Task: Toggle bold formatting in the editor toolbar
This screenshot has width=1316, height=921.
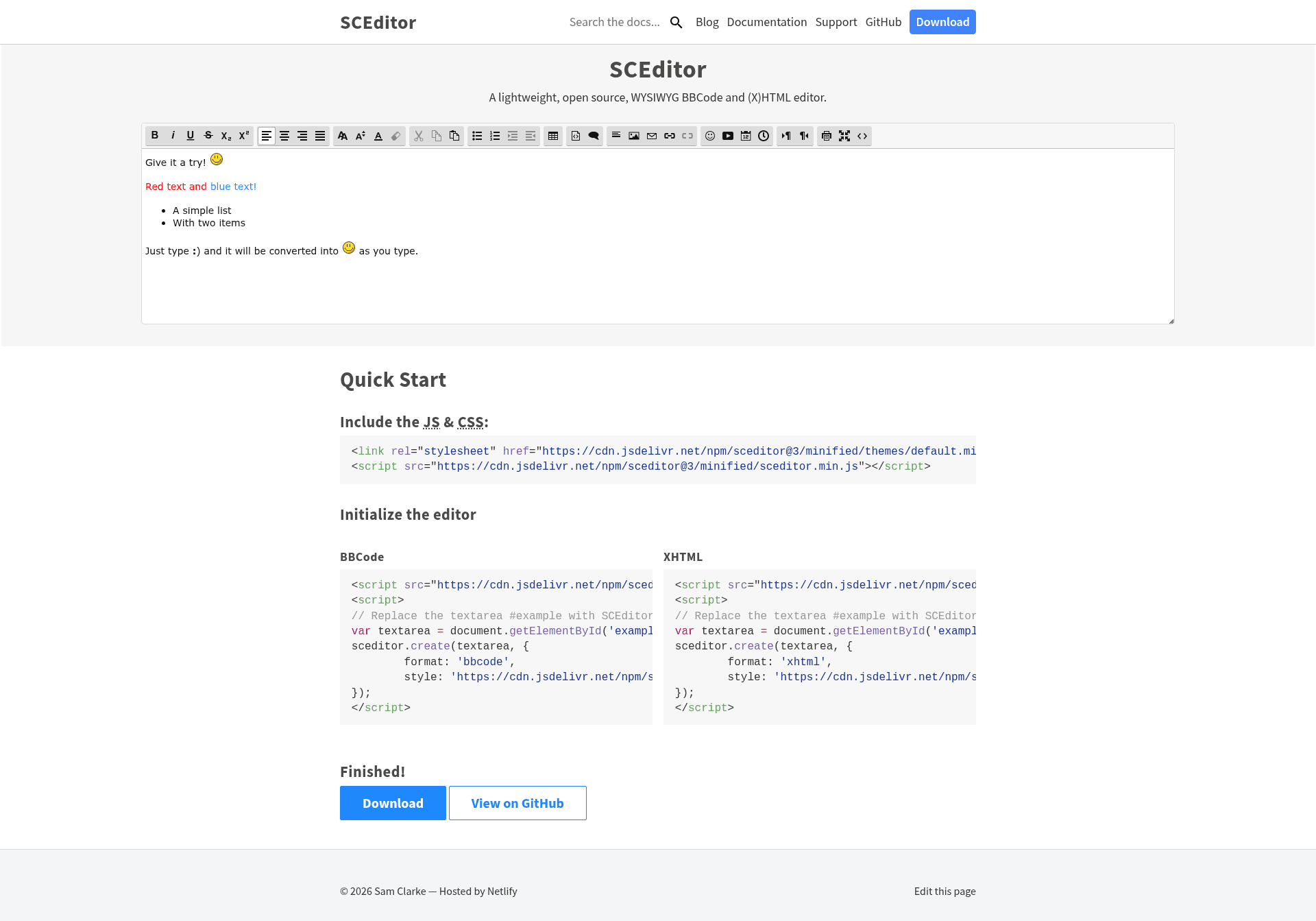Action: point(155,136)
